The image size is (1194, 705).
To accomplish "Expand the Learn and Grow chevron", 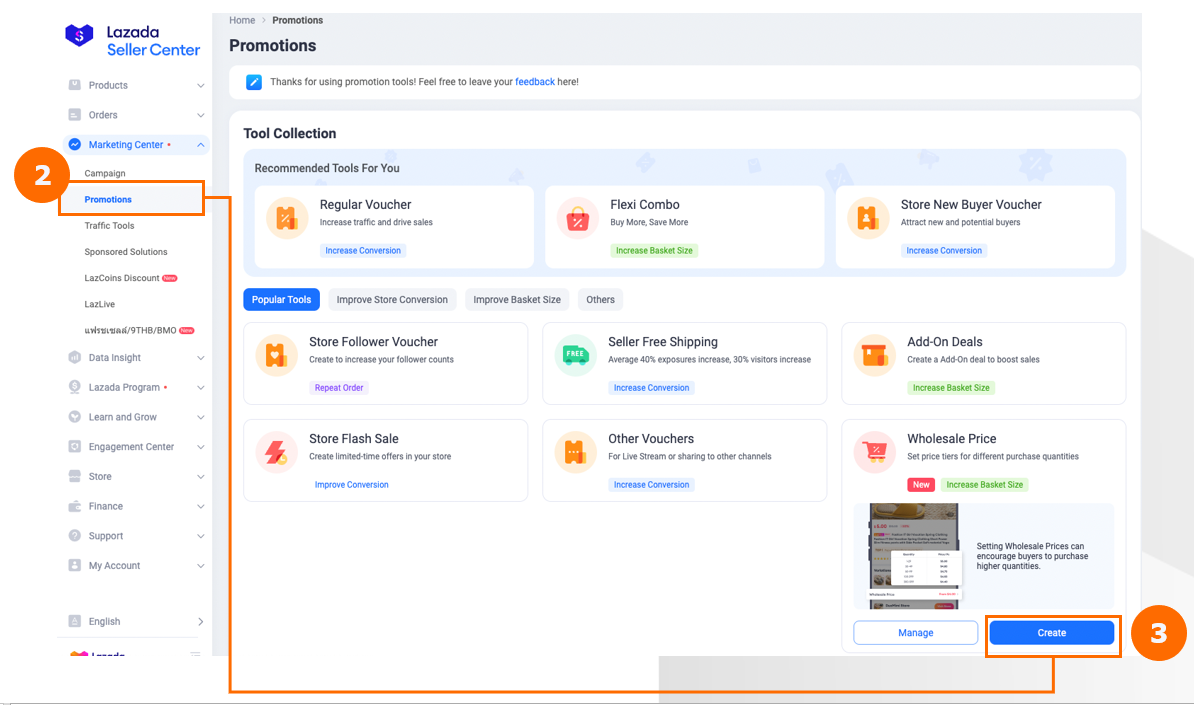I will click(x=200, y=416).
